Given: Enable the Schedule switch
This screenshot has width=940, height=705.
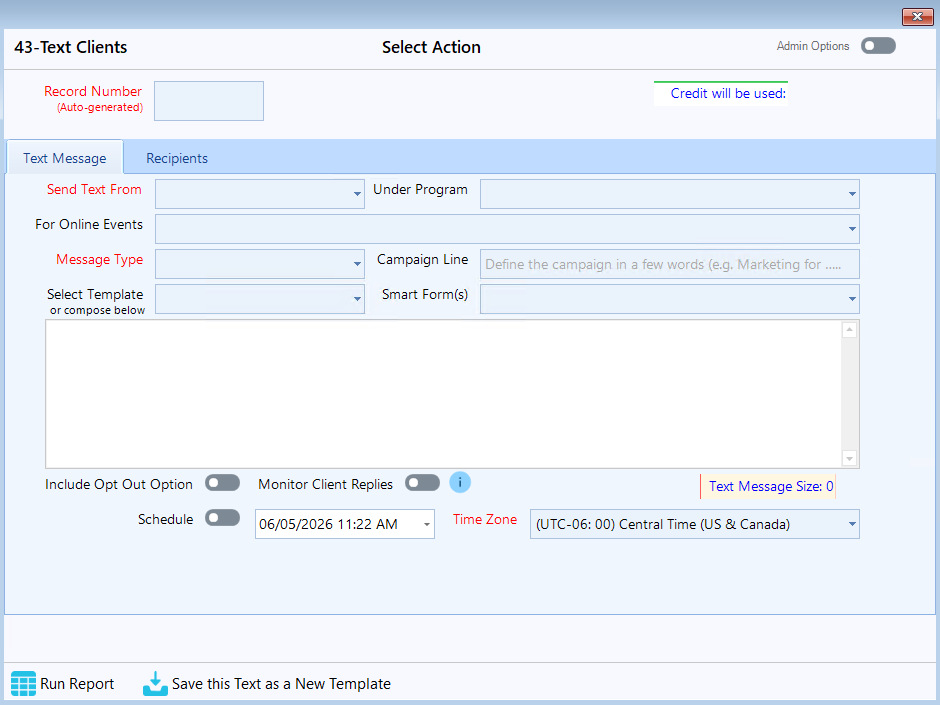Looking at the screenshot, I should 222,518.
